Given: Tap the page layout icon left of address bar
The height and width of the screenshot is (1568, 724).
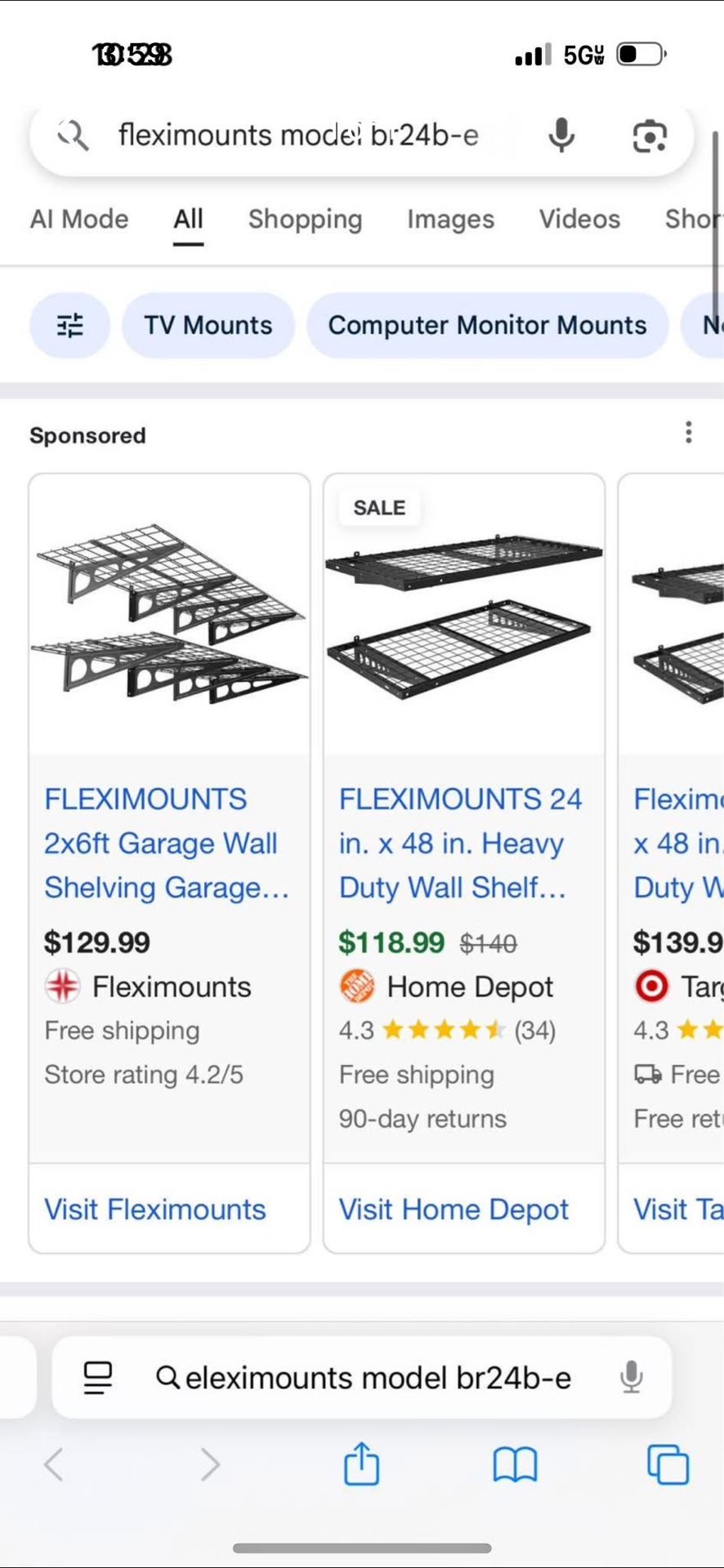Looking at the screenshot, I should tap(97, 1377).
